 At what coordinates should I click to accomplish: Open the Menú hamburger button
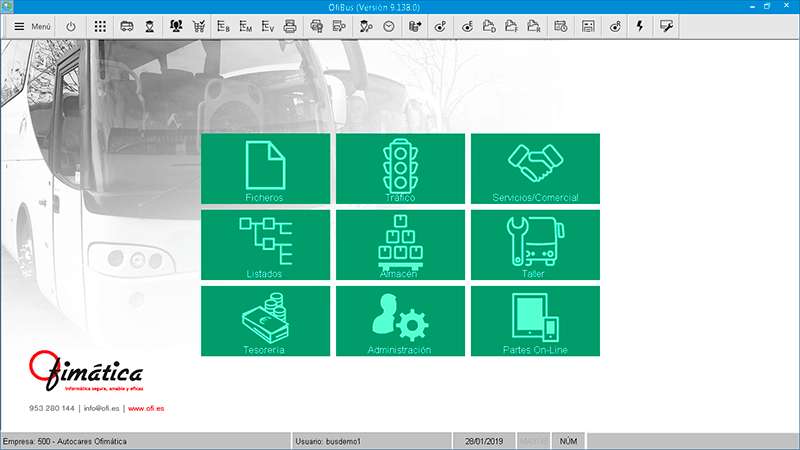pyautogui.click(x=31, y=27)
